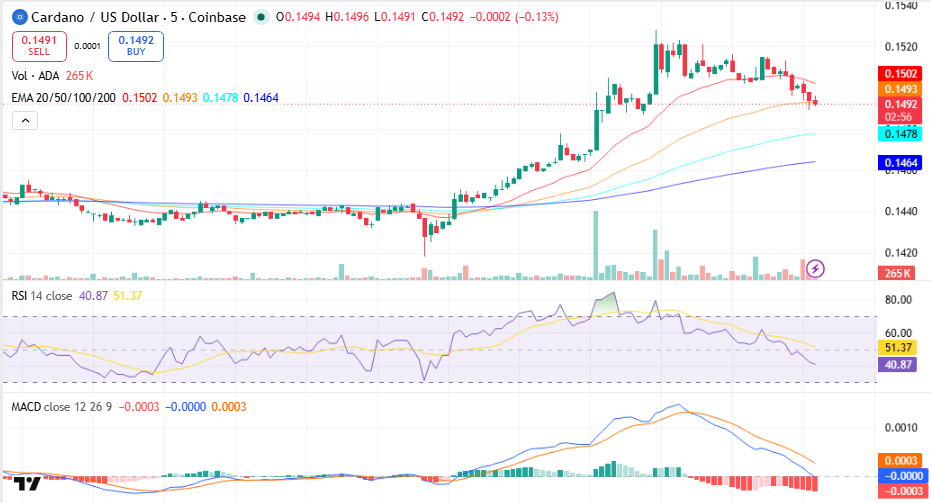The height and width of the screenshot is (503, 931).
Task: Collapse the indicator legend with chevron
Action: click(25, 121)
